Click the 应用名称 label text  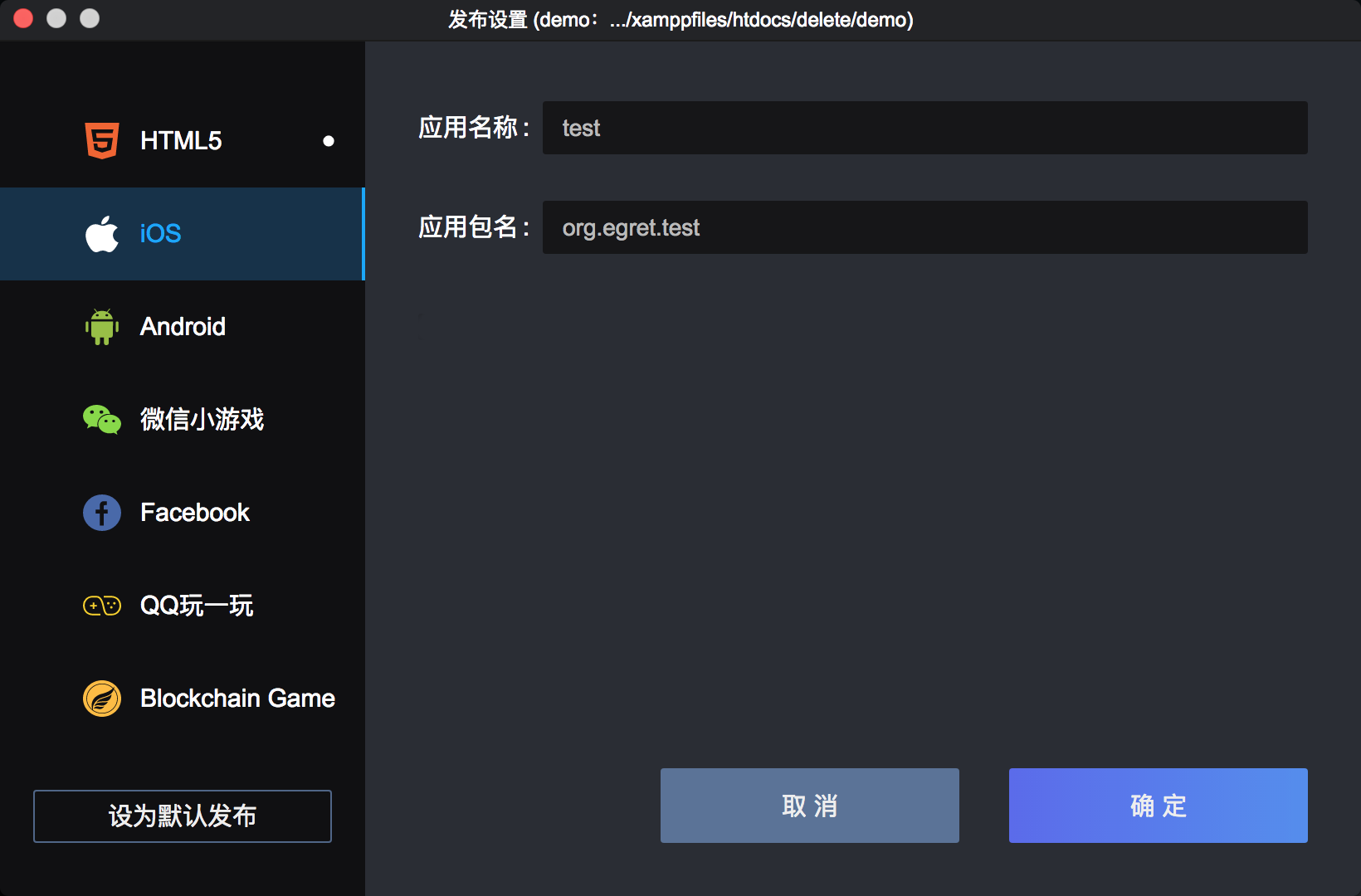(x=474, y=128)
